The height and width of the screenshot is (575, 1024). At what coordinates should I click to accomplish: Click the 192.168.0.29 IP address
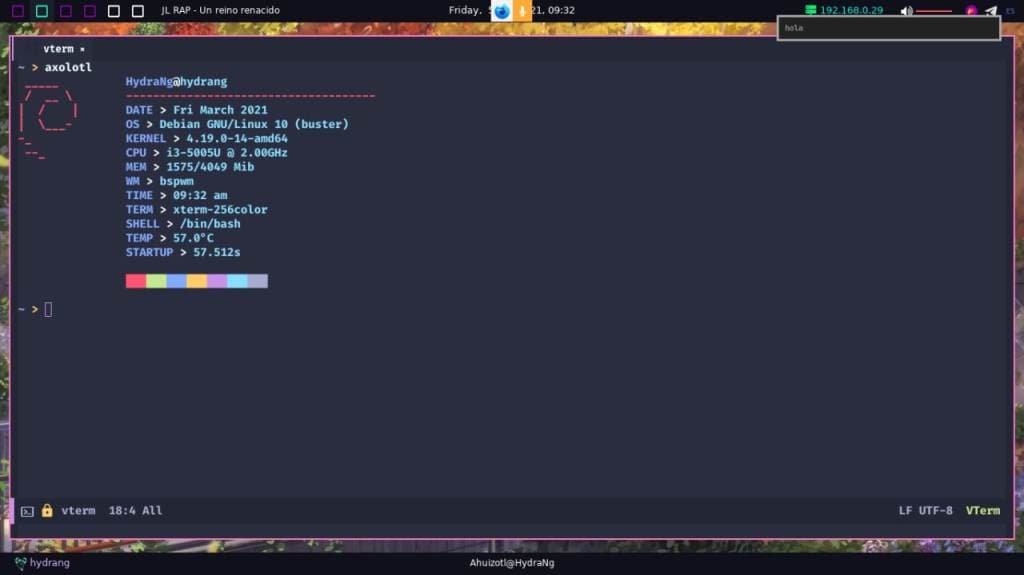851,10
